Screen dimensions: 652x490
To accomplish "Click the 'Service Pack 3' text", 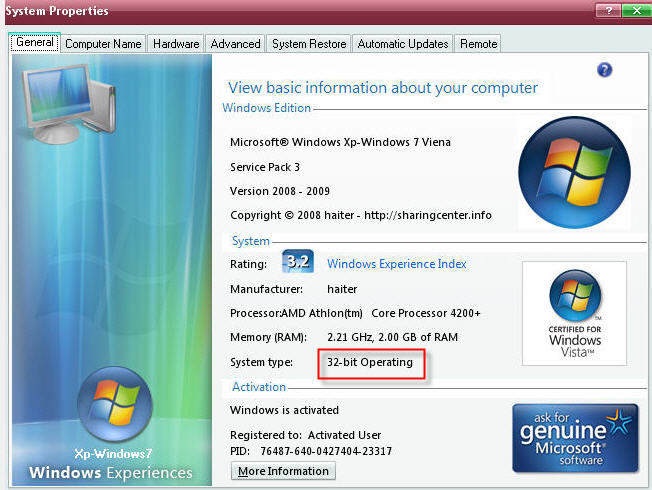I will coord(265,167).
